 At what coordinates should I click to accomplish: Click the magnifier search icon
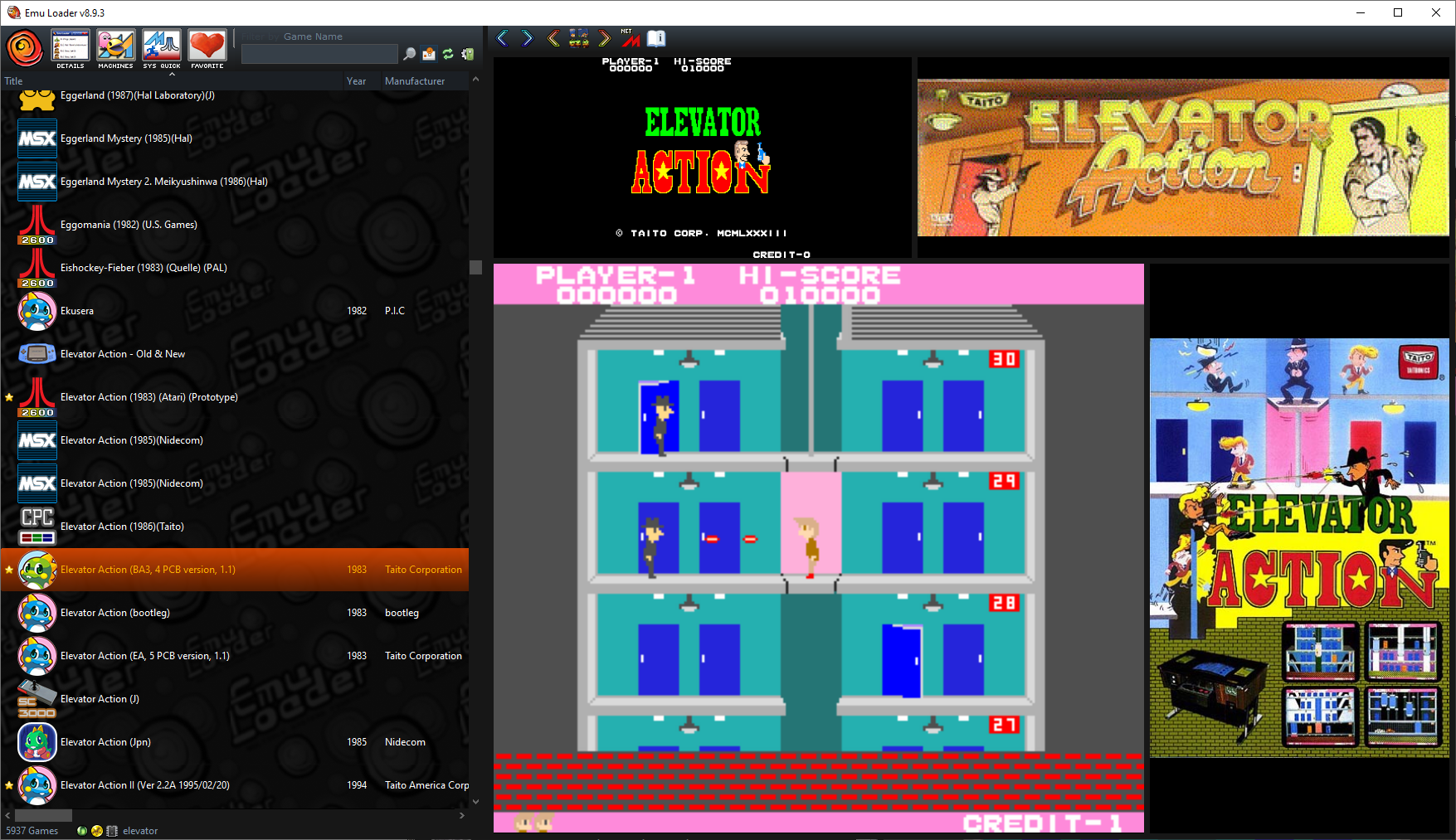pyautogui.click(x=409, y=54)
